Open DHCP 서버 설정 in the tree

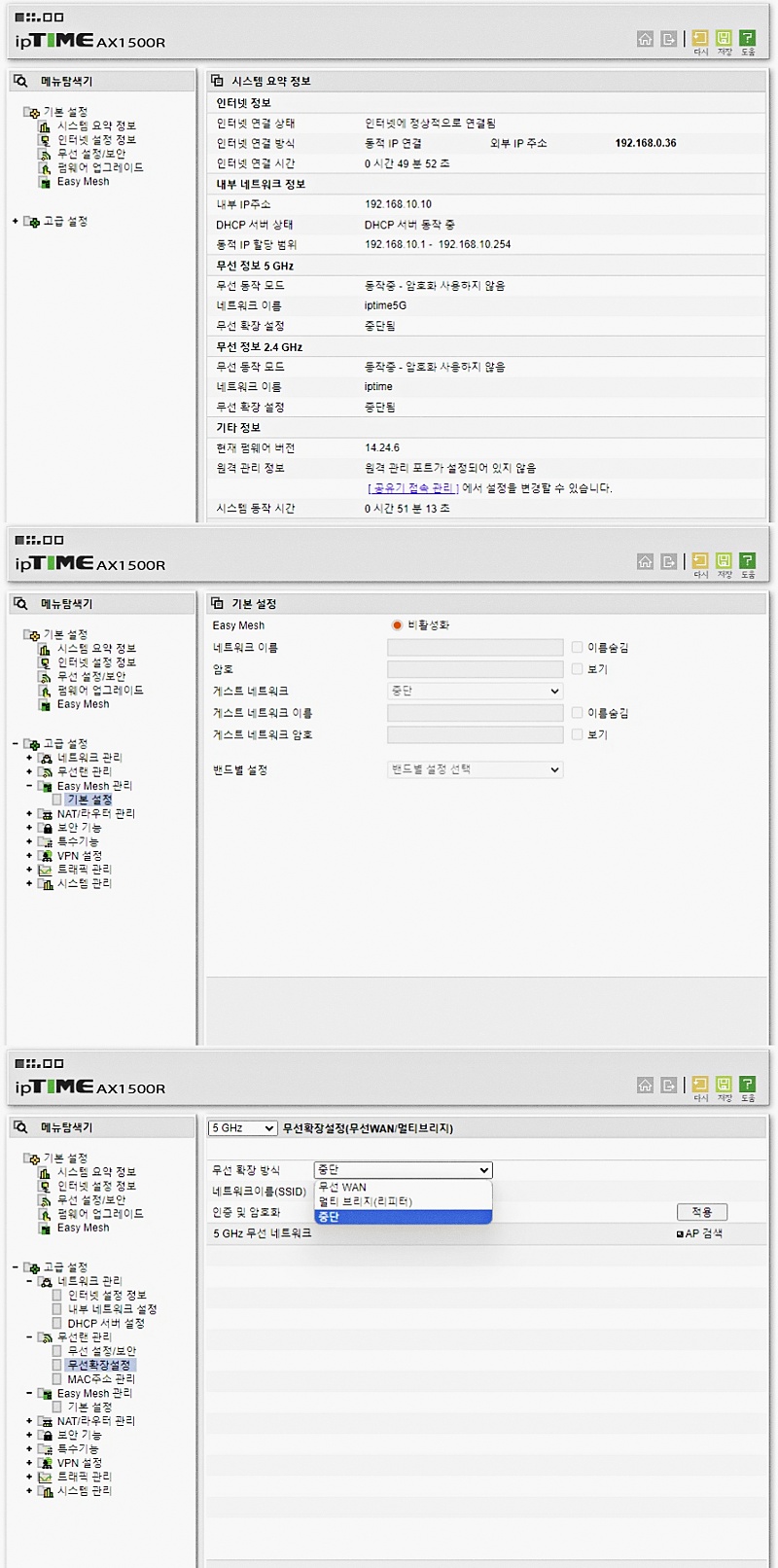click(x=106, y=1324)
